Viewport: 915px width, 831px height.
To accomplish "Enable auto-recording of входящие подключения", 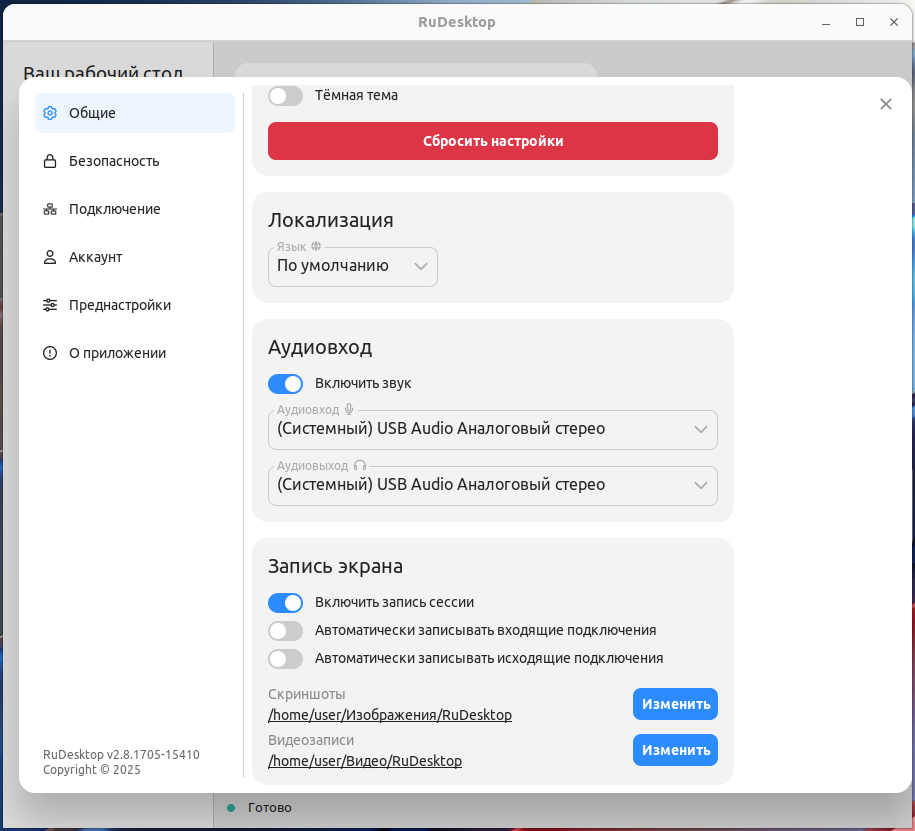I will (x=285, y=631).
